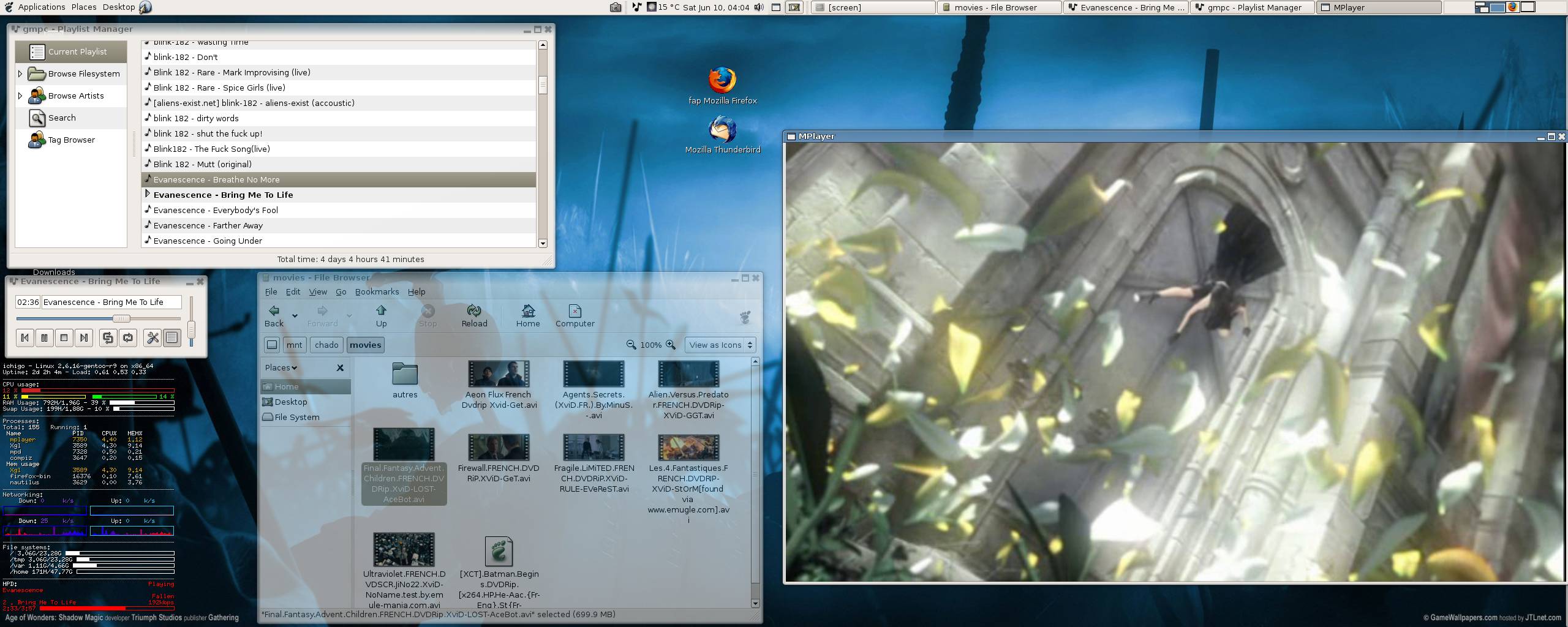Select File System in Places sidebar
The height and width of the screenshot is (627, 1568).
coord(306,417)
